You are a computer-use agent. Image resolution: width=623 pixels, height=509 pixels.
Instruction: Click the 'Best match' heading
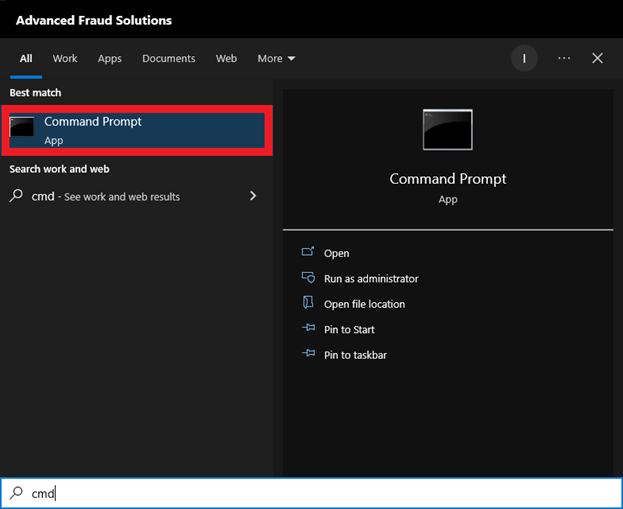point(35,93)
